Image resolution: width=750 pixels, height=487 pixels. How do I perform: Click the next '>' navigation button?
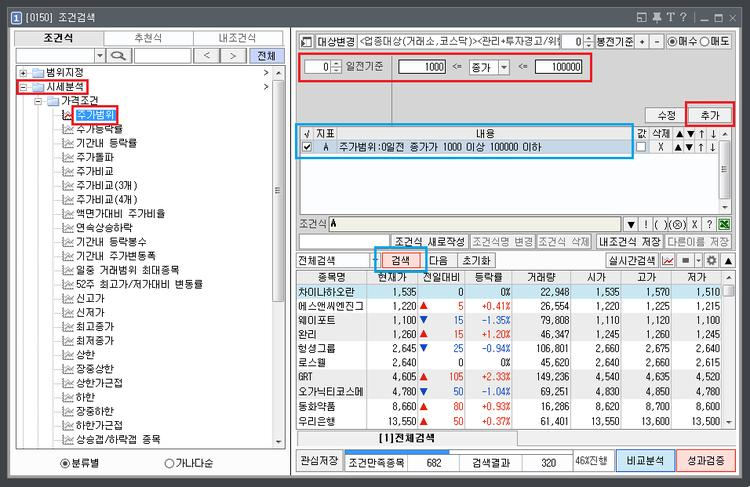click(233, 56)
